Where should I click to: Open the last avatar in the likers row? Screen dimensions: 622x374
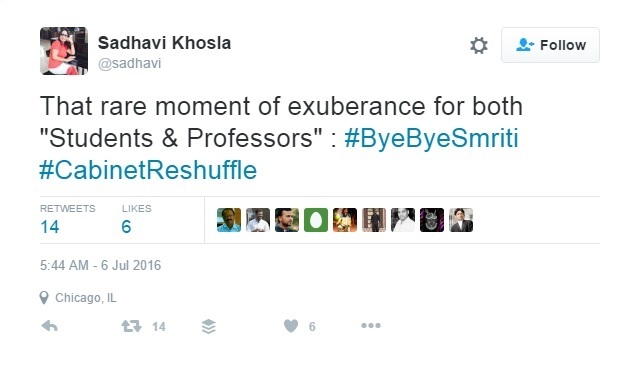(461, 220)
